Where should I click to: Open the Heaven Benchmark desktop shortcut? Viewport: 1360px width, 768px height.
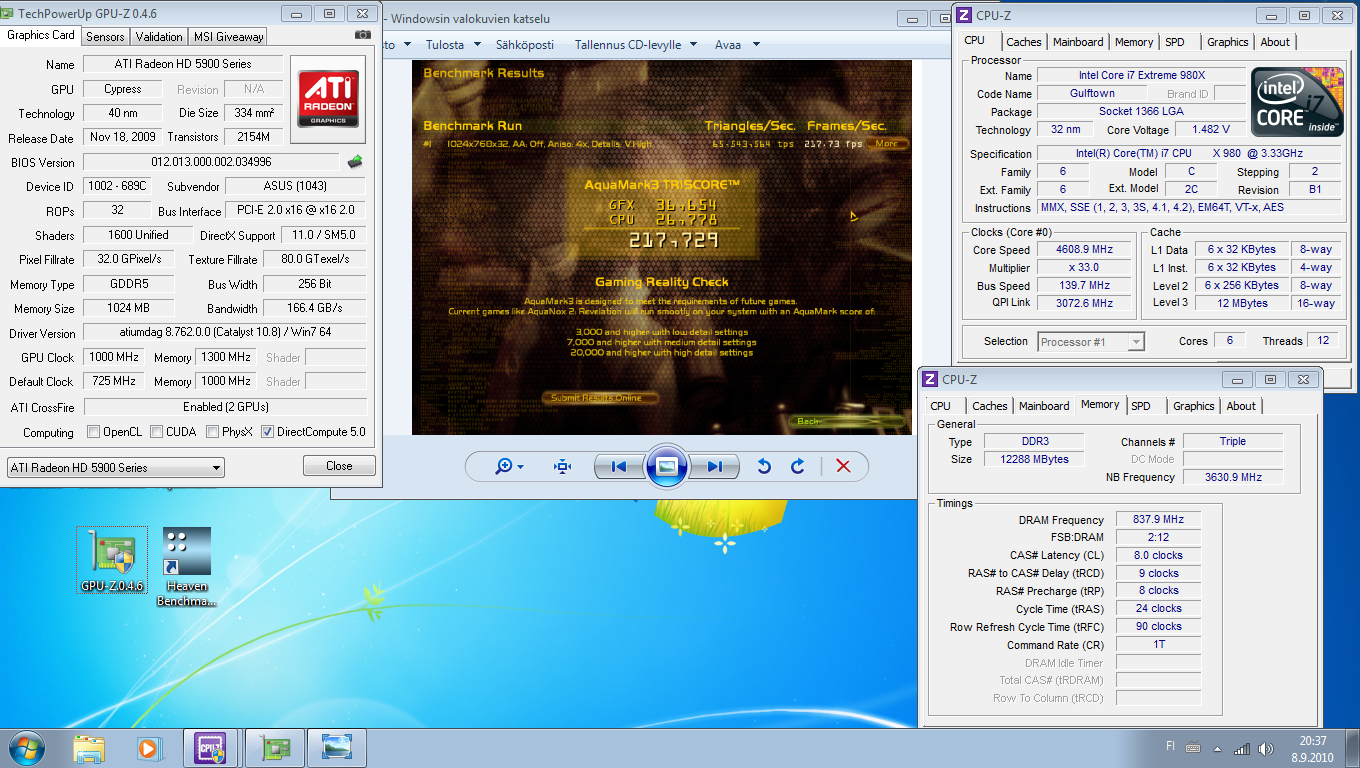tap(187, 567)
